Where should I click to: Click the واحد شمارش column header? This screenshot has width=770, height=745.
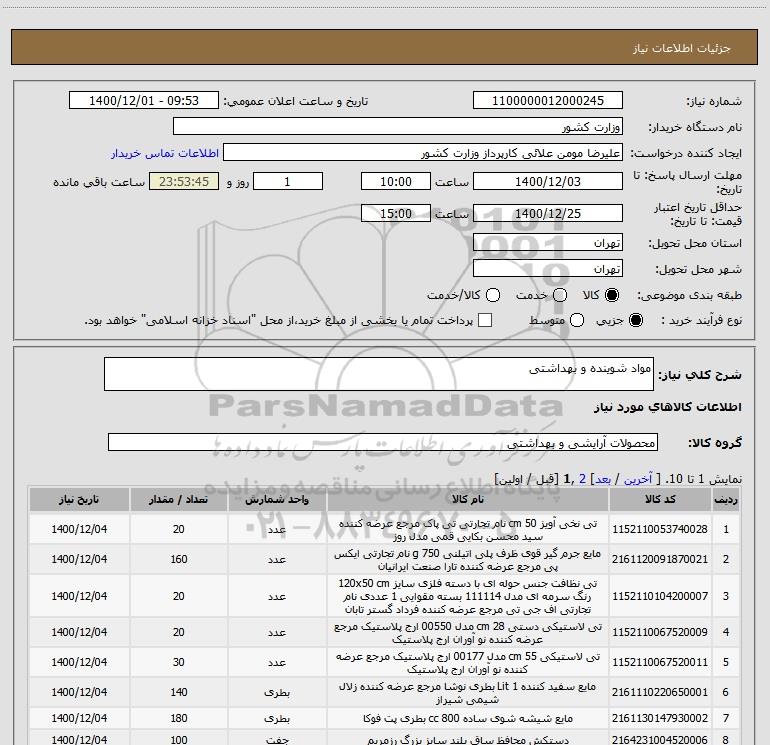tap(277, 499)
